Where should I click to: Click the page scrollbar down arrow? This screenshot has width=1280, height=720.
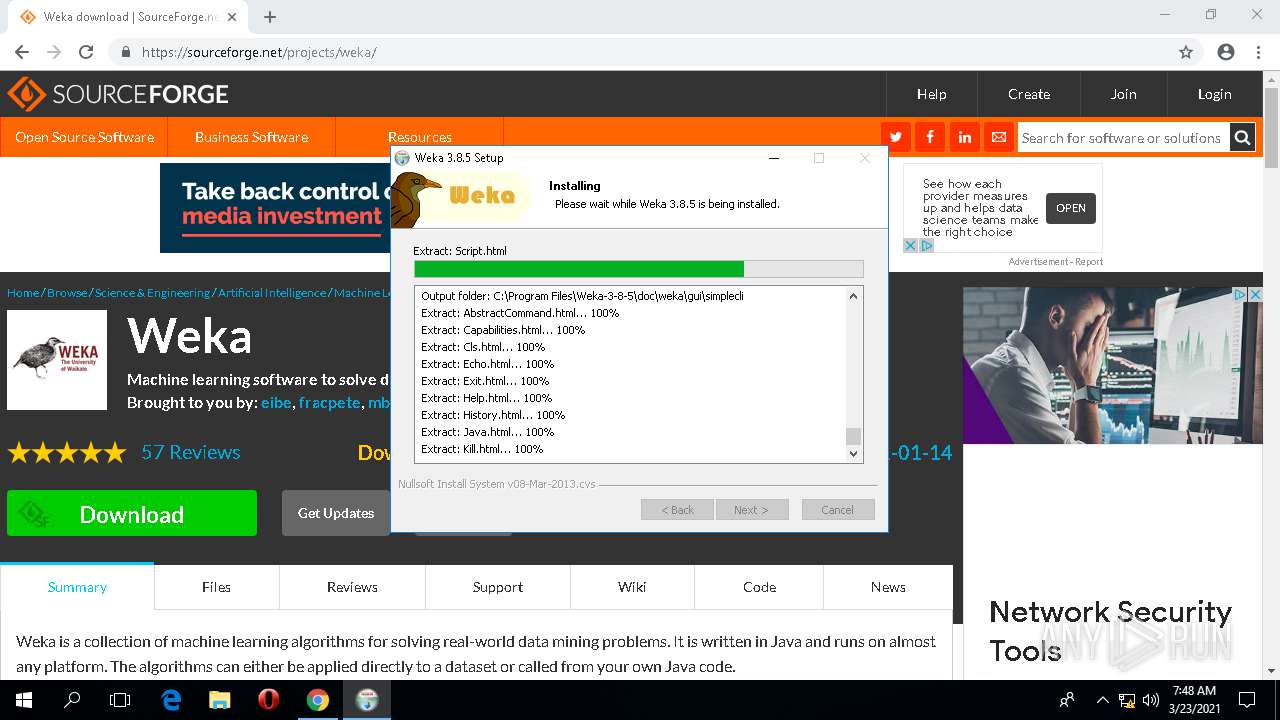(1271, 671)
